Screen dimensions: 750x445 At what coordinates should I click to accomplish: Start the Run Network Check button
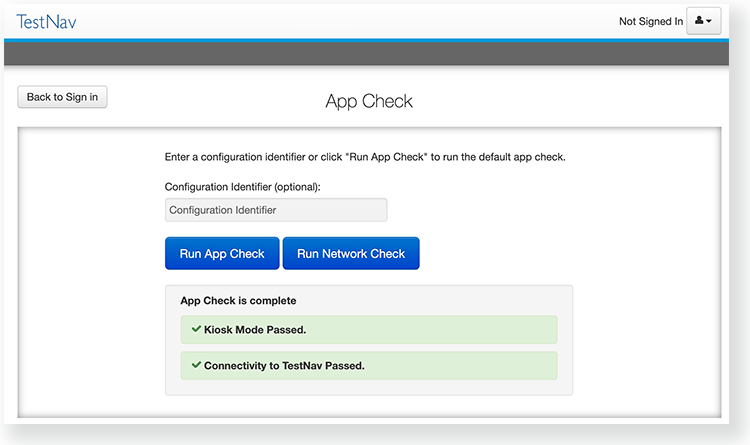pyautogui.click(x=351, y=254)
